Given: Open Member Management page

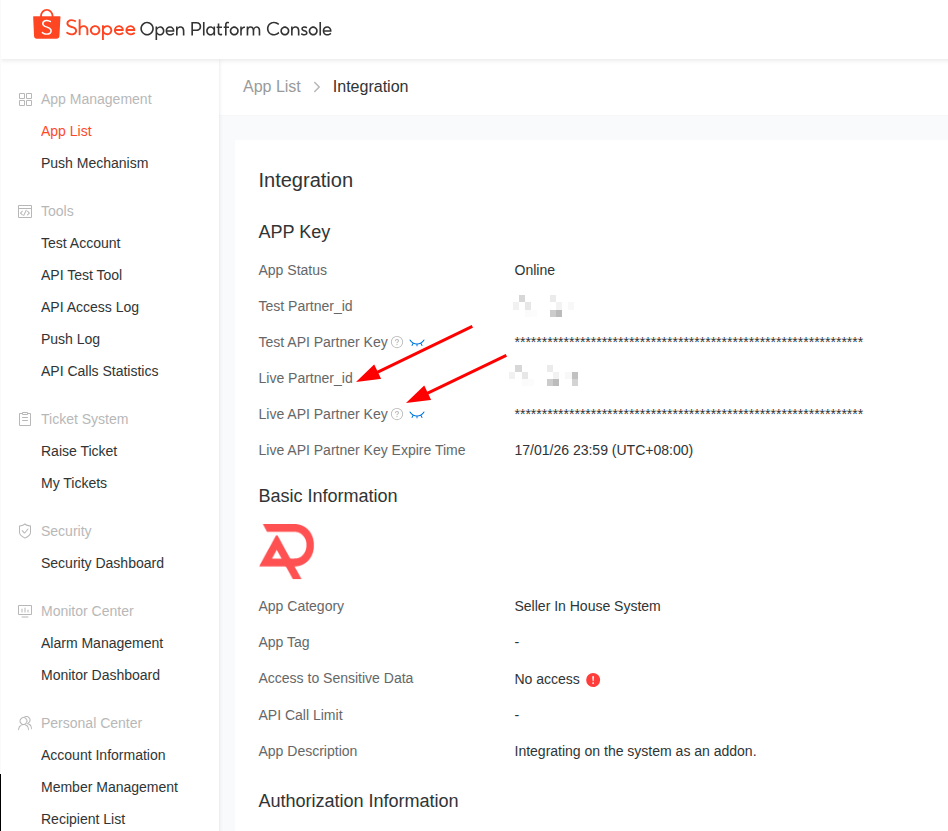Looking at the screenshot, I should point(109,787).
